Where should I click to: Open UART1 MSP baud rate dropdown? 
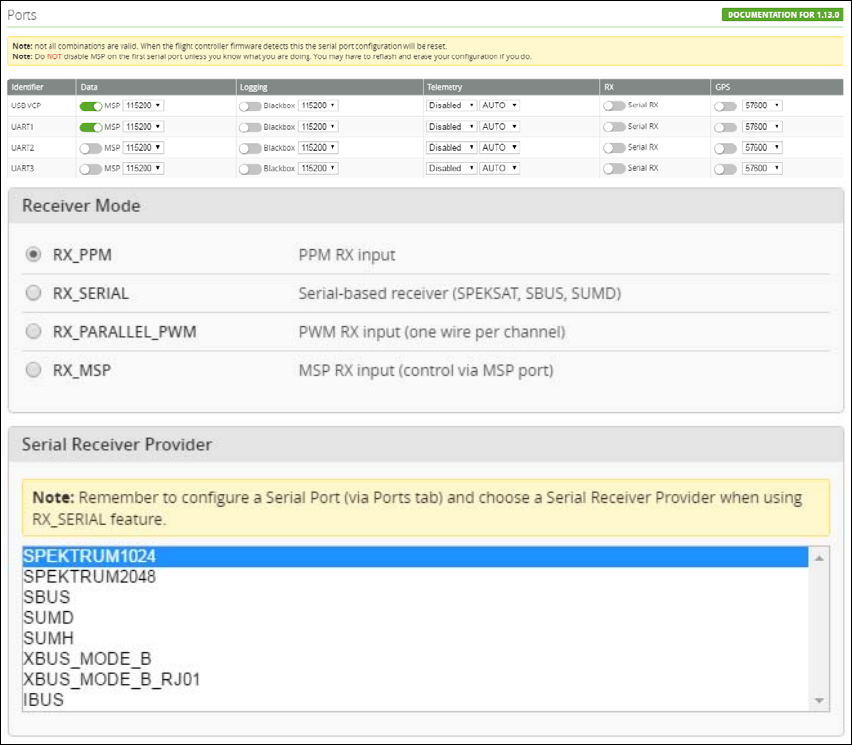(143, 127)
